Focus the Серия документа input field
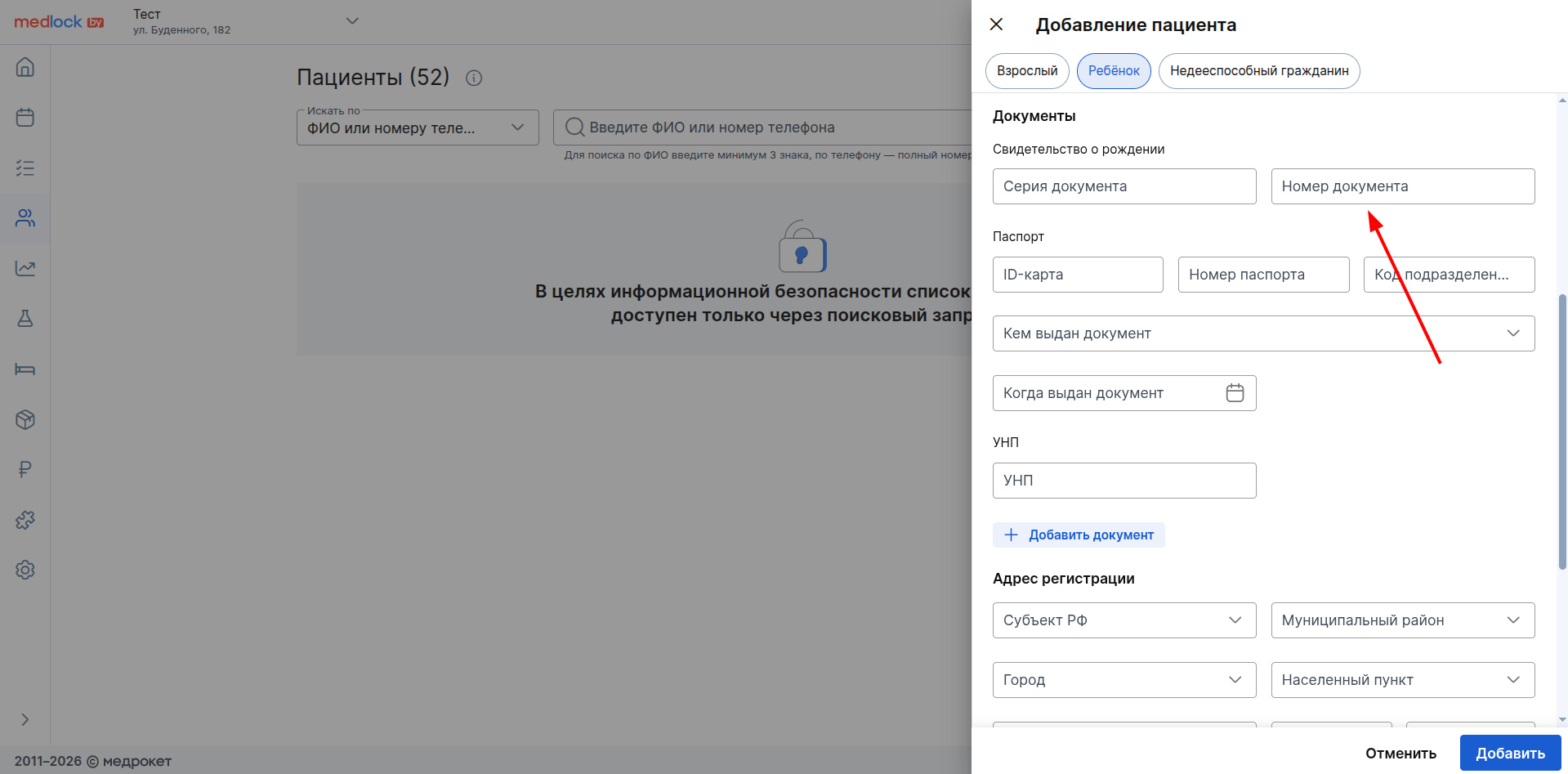 [x=1124, y=186]
